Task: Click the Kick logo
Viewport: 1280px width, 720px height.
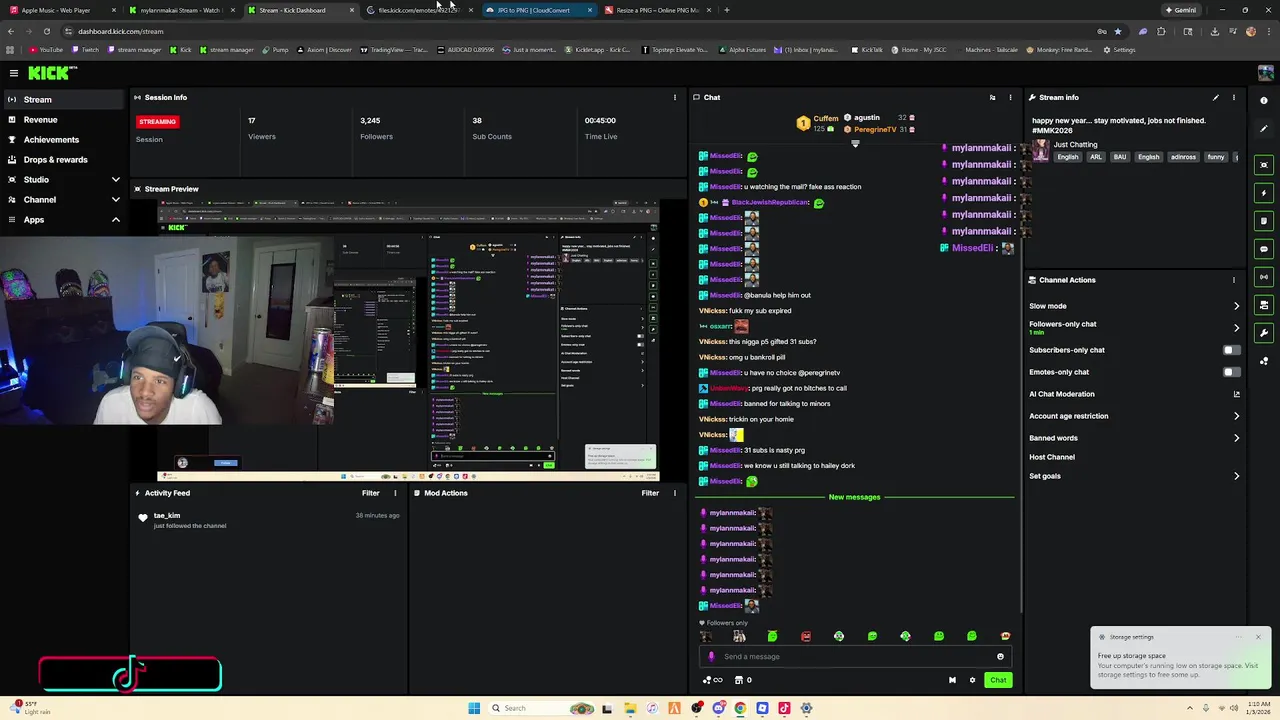Action: 52,73
